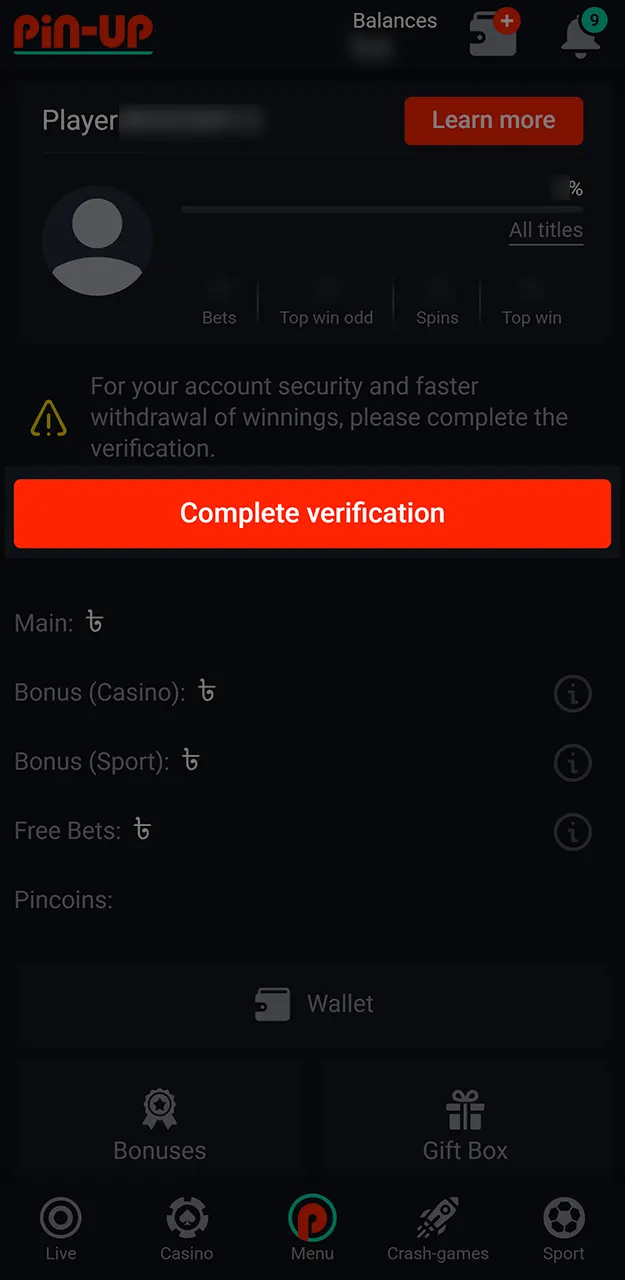Tap the profile level progress bar
Image resolution: width=625 pixels, height=1280 pixels.
[x=382, y=209]
